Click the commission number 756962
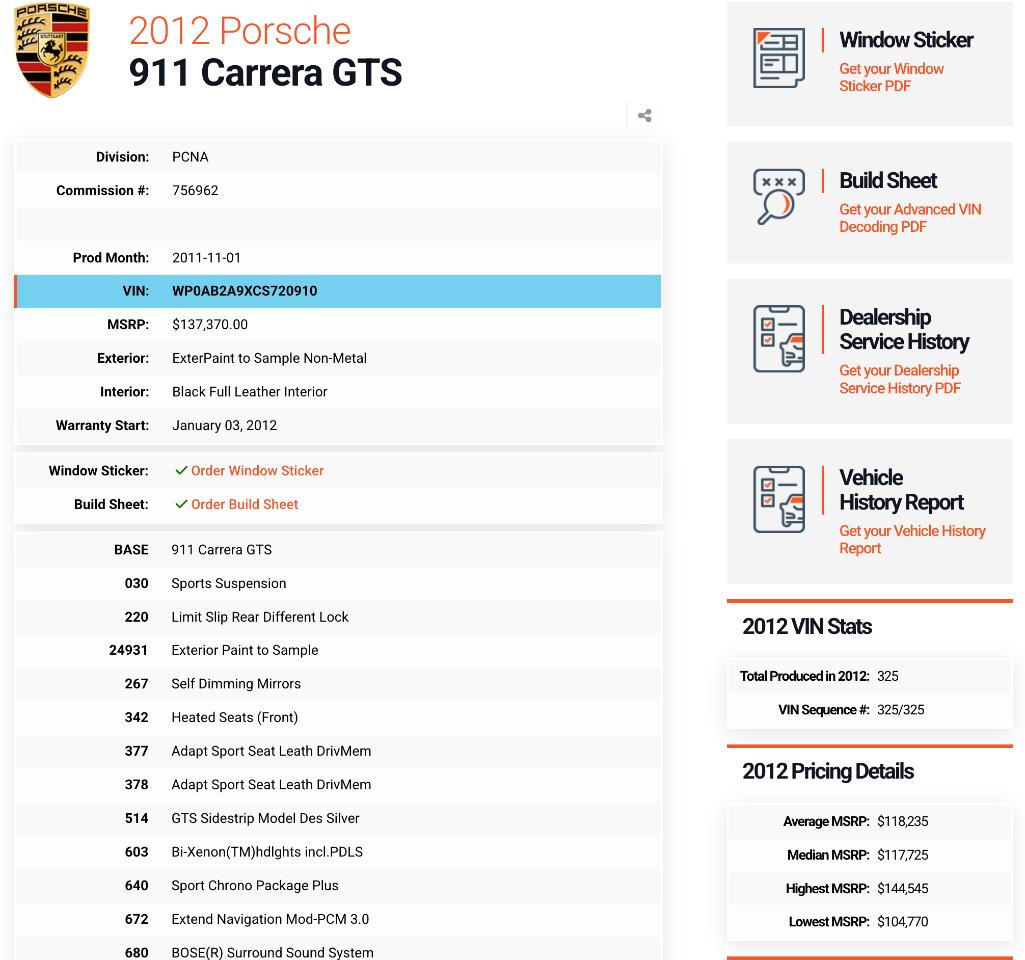 195,190
